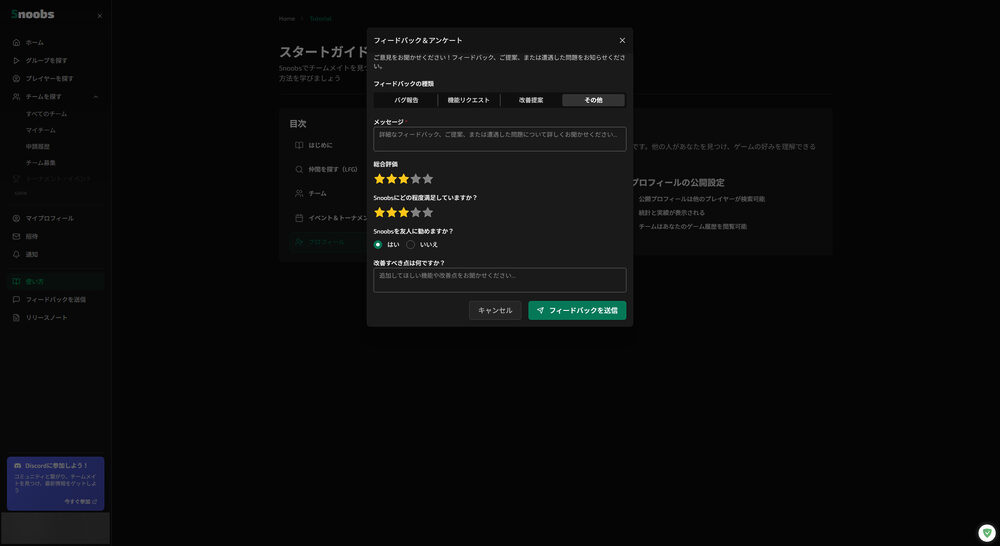Image resolution: width=1000 pixels, height=546 pixels.
Task: Click the Discord logo in the banner
Action: (18, 466)
